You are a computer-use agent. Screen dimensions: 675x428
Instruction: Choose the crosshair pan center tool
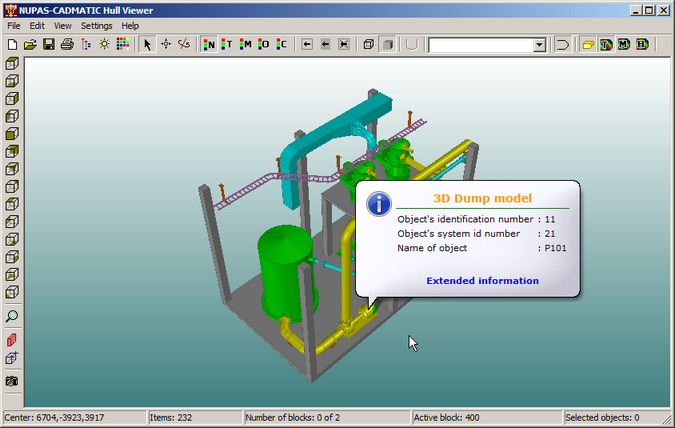[x=166, y=44]
